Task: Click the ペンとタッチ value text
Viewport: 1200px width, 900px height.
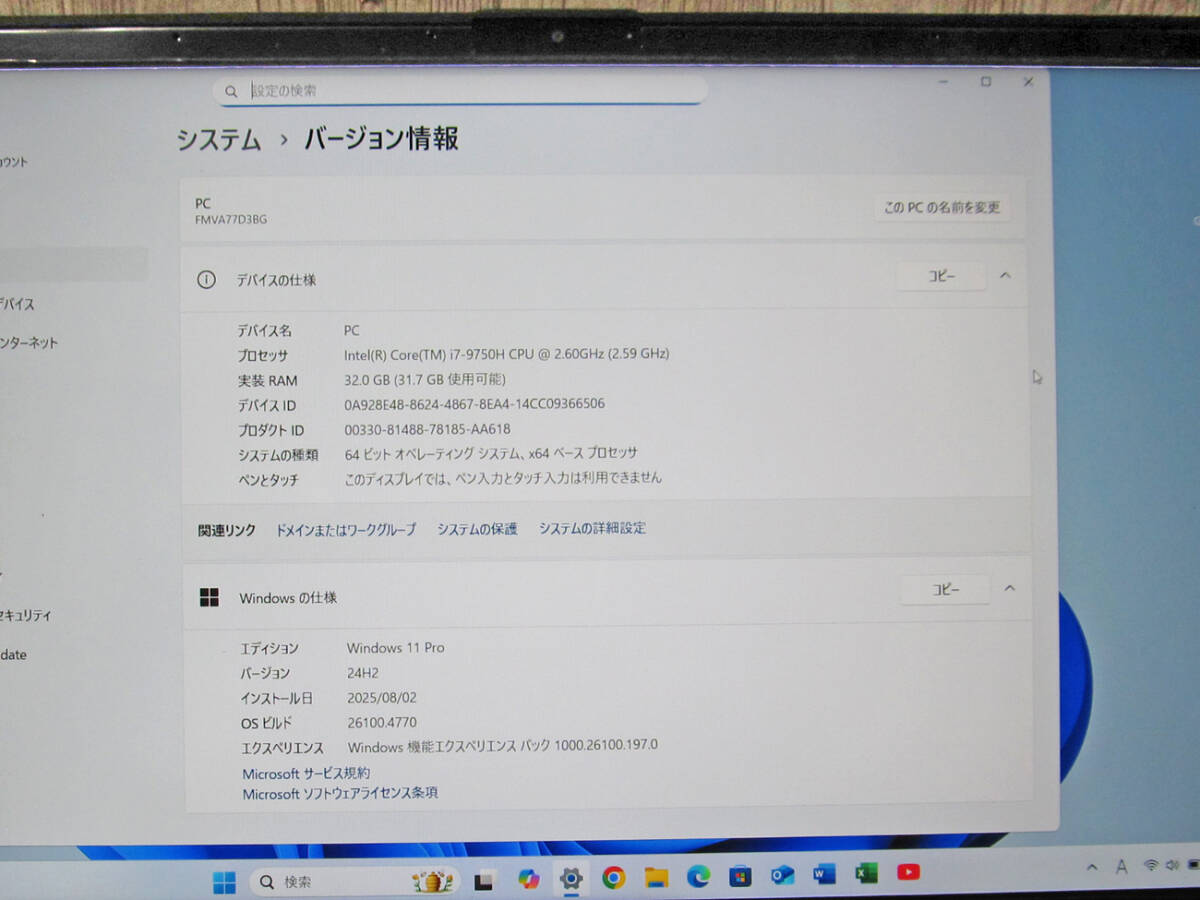Action: (503, 478)
